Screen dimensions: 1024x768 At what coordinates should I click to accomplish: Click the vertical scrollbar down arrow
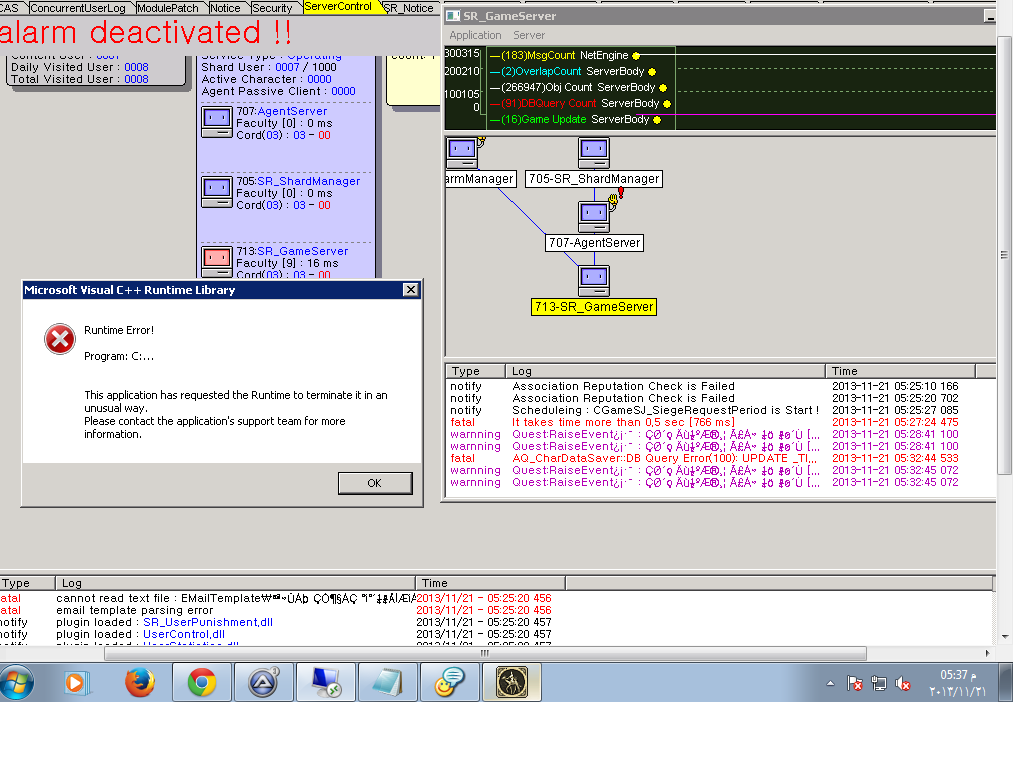[1004, 636]
